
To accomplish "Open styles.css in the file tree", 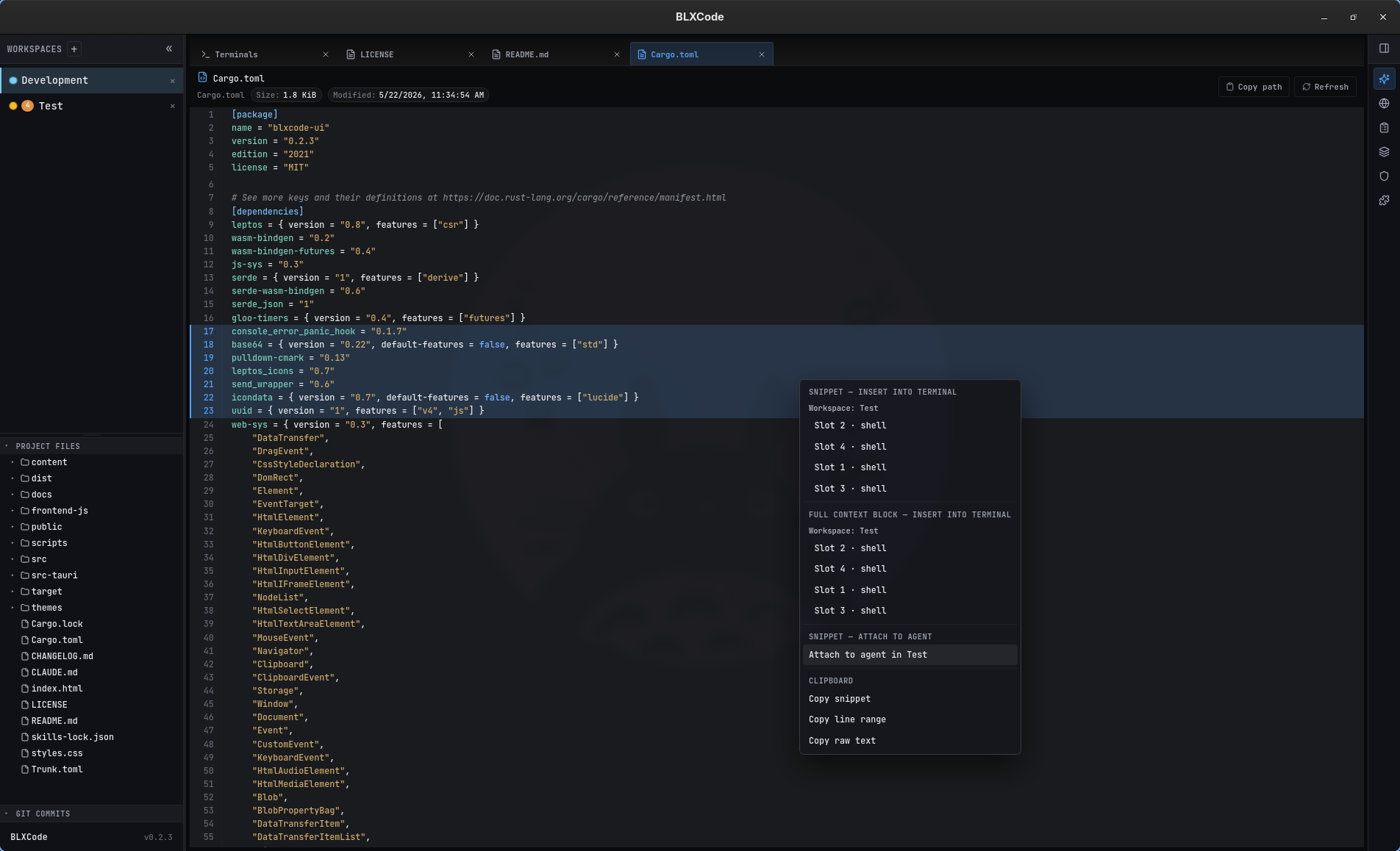I will point(91,753).
